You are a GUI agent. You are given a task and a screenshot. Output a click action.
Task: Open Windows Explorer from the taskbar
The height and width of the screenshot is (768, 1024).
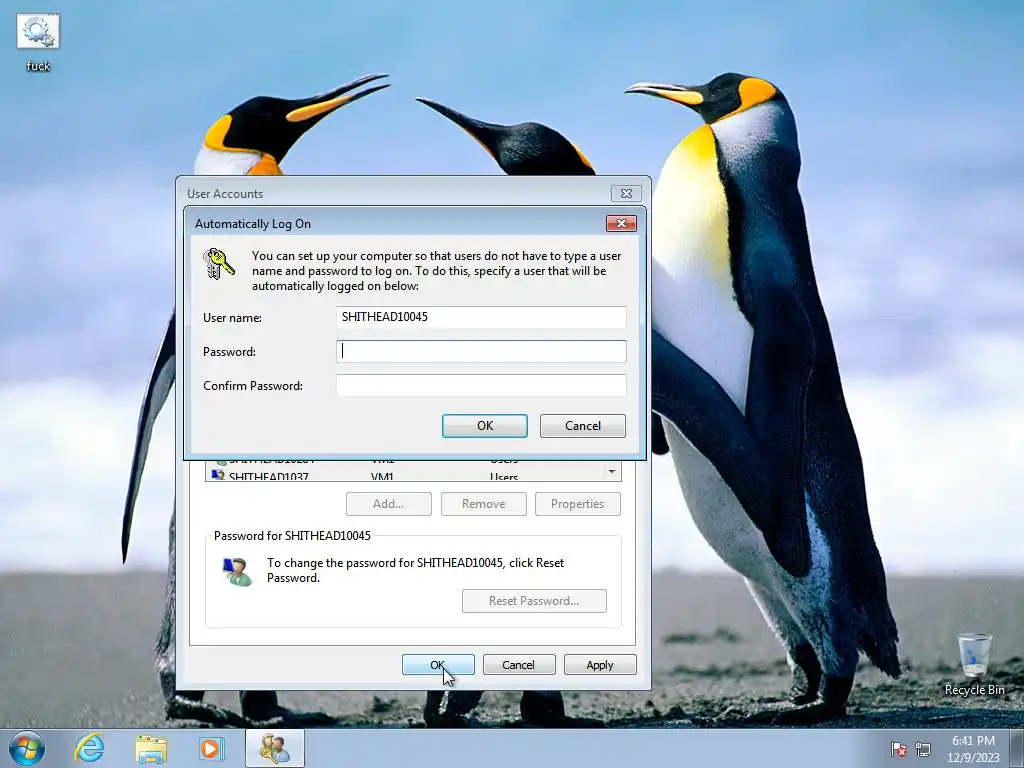[151, 748]
